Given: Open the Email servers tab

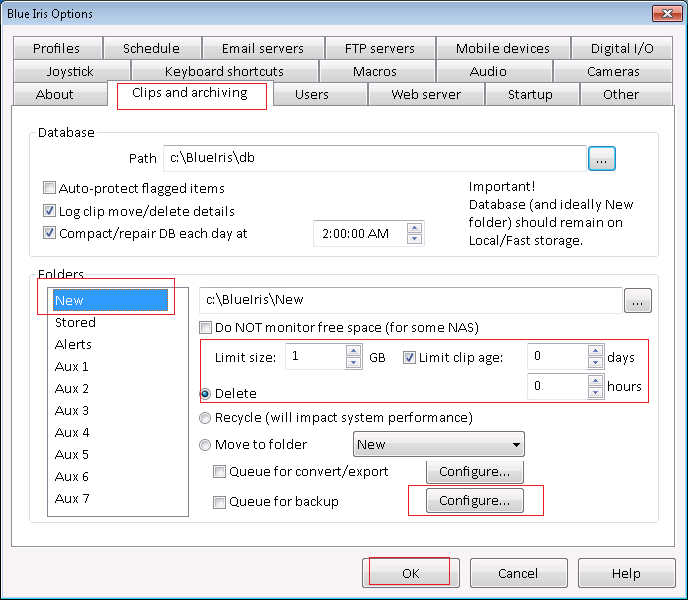Looking at the screenshot, I should click(262, 48).
